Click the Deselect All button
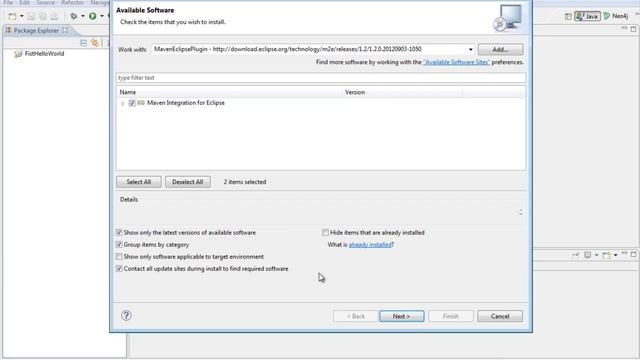This screenshot has height=360, width=640. tap(188, 182)
